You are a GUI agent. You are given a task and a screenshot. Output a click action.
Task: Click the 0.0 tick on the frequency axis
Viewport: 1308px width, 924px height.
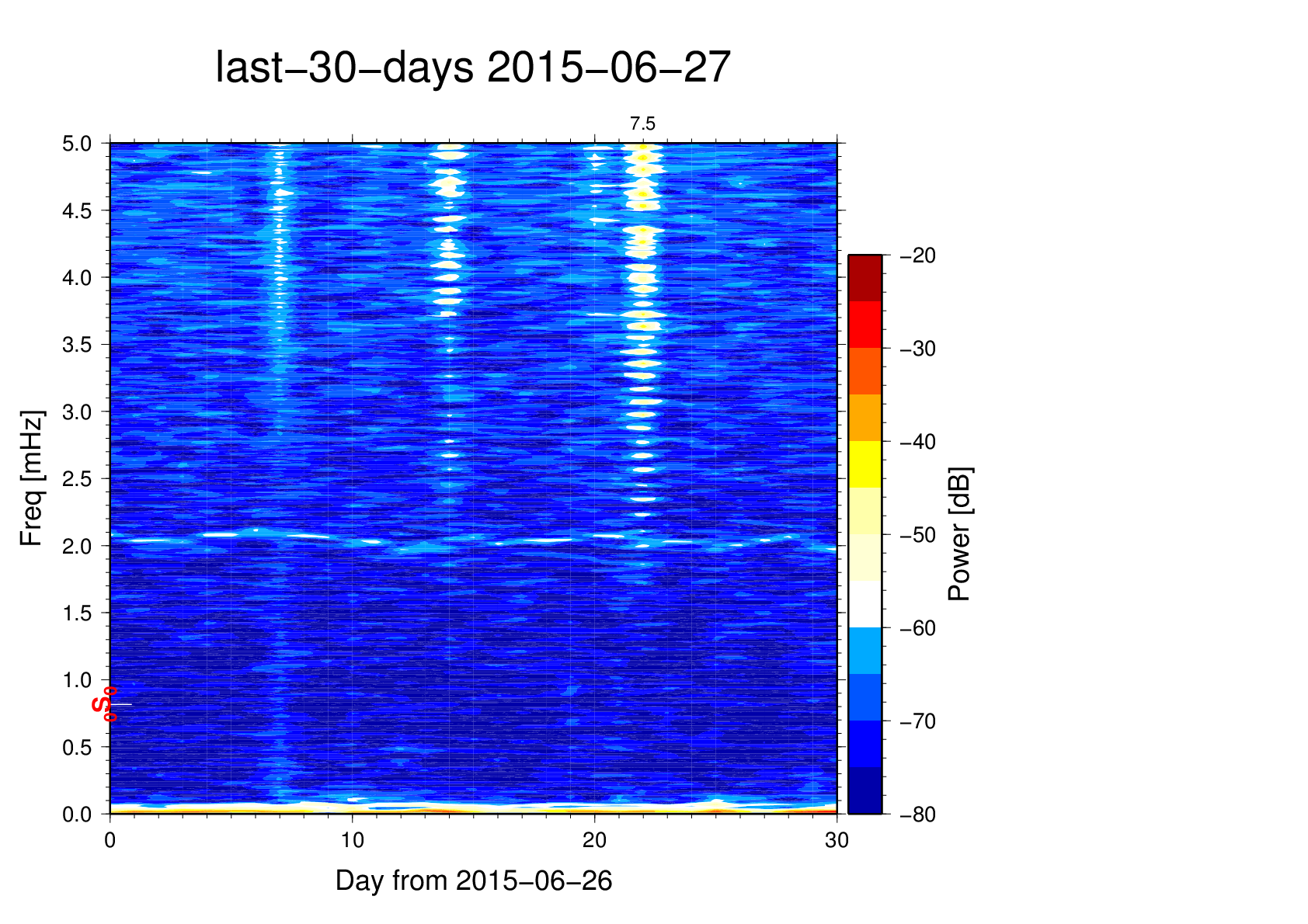point(76,814)
